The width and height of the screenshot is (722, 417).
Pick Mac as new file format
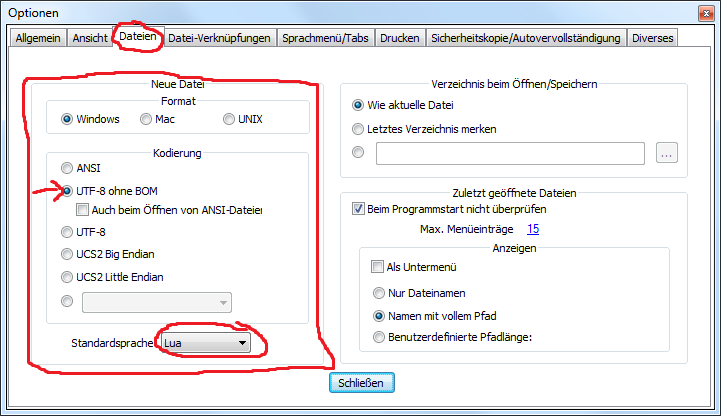coord(147,119)
